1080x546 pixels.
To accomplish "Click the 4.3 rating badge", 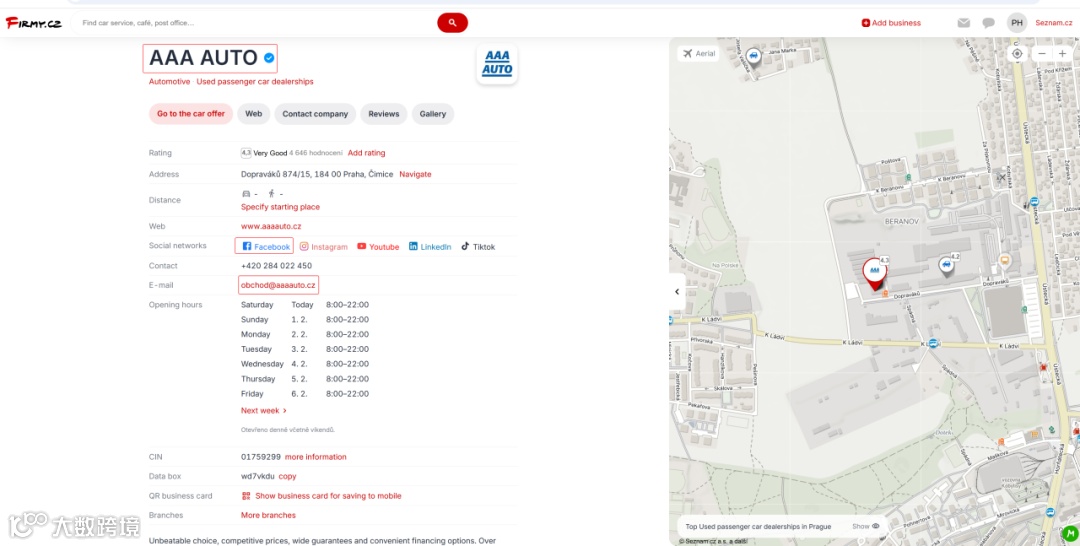I will (246, 153).
